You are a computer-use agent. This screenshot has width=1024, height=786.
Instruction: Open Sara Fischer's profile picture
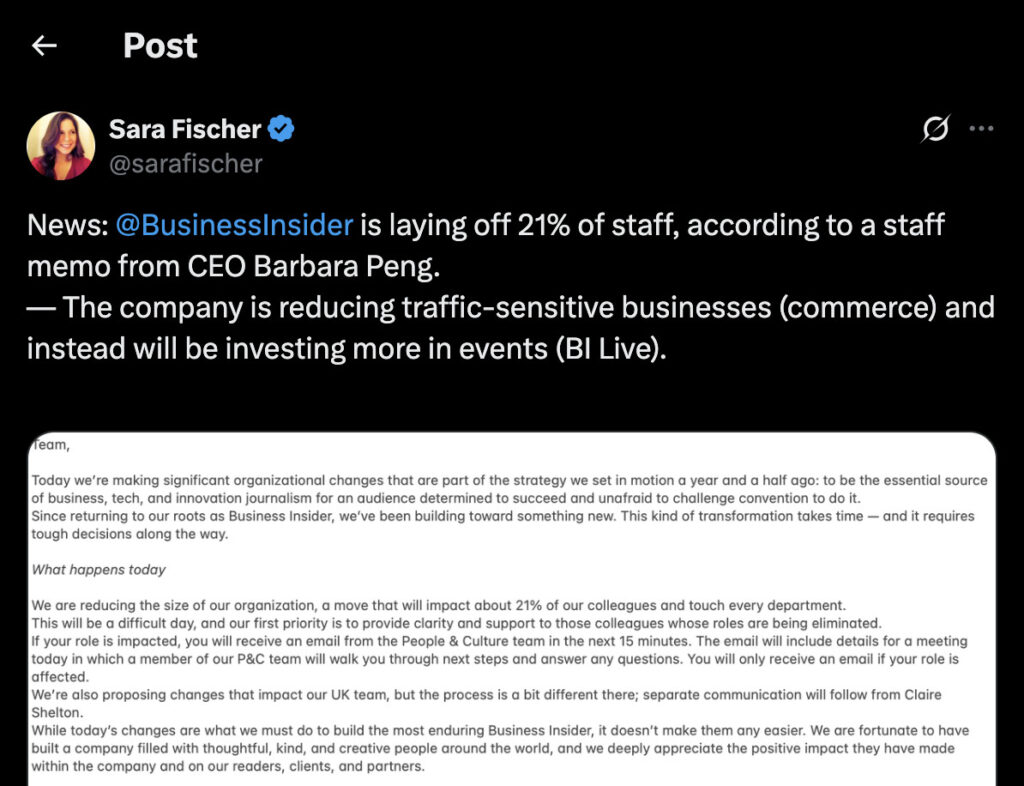point(61,146)
